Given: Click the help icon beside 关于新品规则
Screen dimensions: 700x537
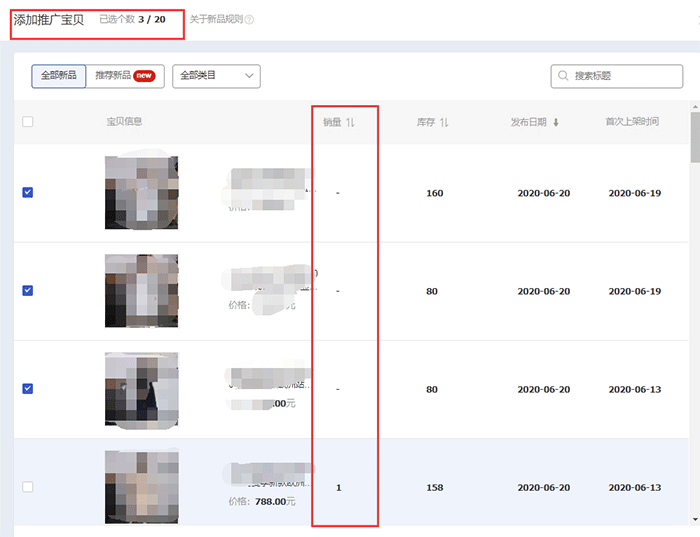Looking at the screenshot, I should [250, 19].
